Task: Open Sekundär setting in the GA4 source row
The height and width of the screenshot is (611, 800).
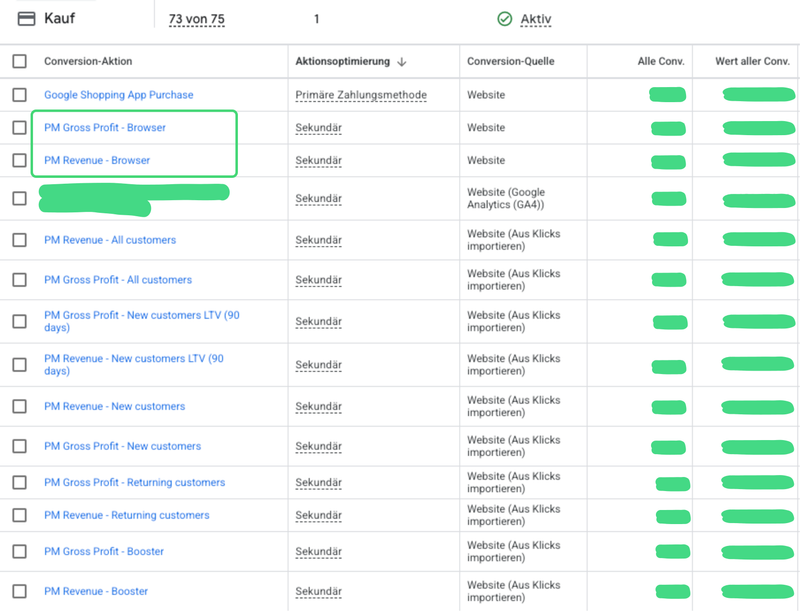Action: pos(318,198)
